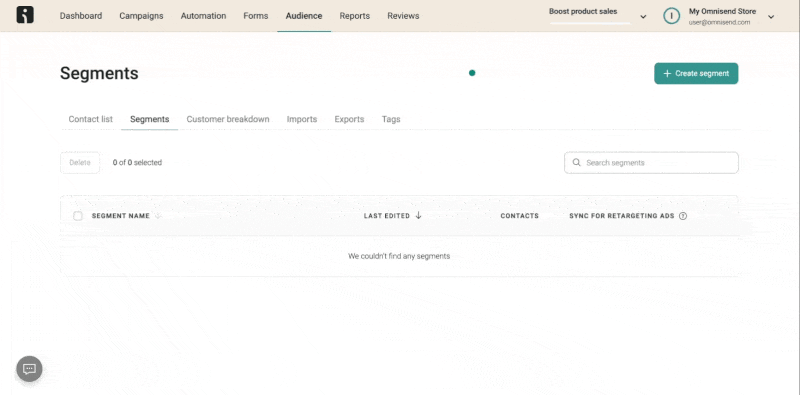Select the Segments tab
800x395 pixels.
(x=149, y=119)
